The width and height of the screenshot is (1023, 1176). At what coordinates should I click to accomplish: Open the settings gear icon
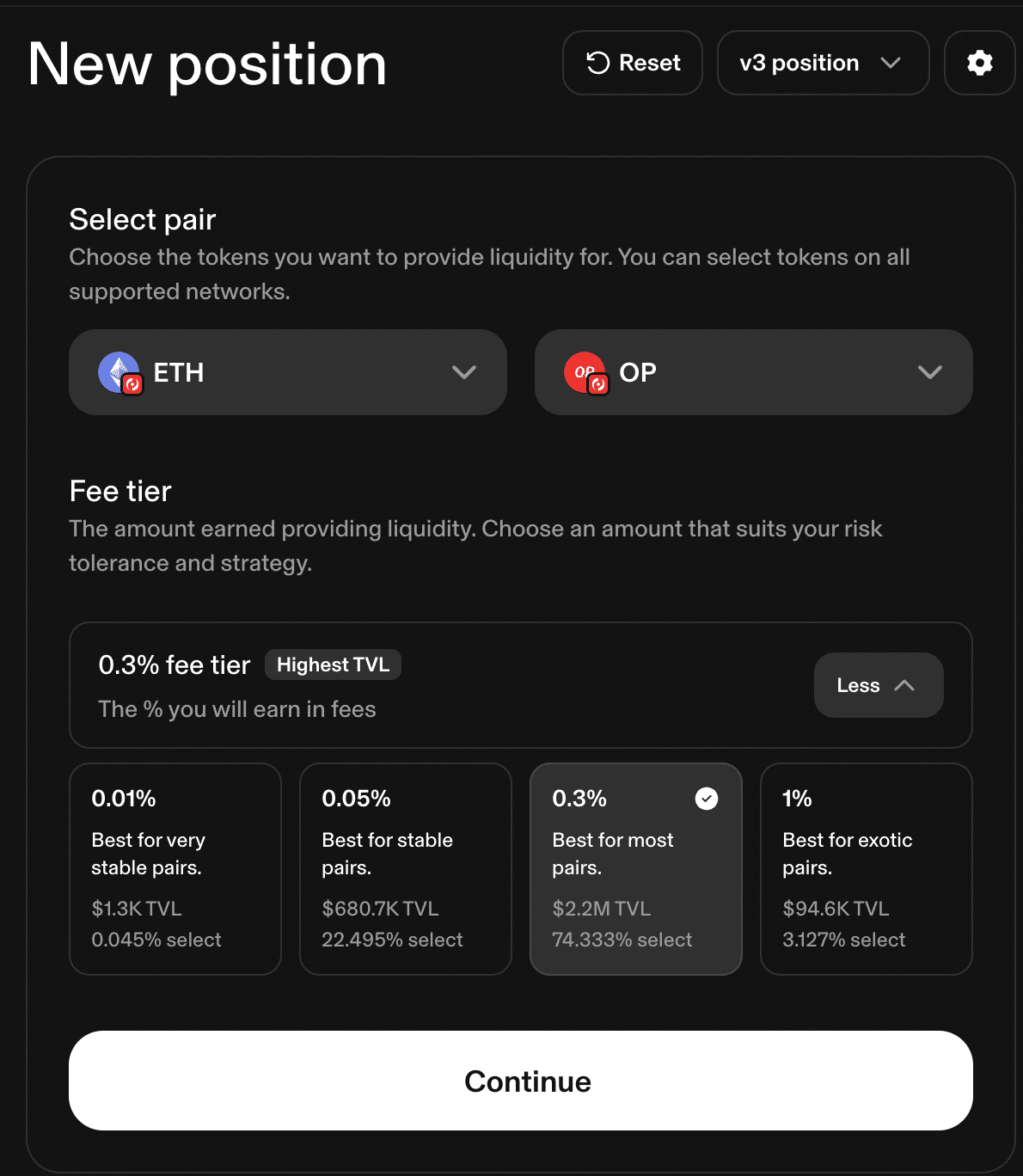tap(979, 63)
